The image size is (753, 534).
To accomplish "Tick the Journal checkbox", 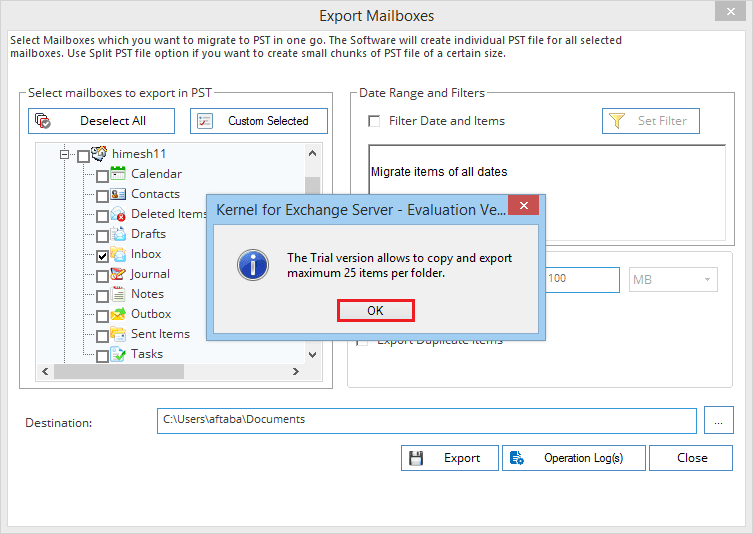I will click(102, 276).
